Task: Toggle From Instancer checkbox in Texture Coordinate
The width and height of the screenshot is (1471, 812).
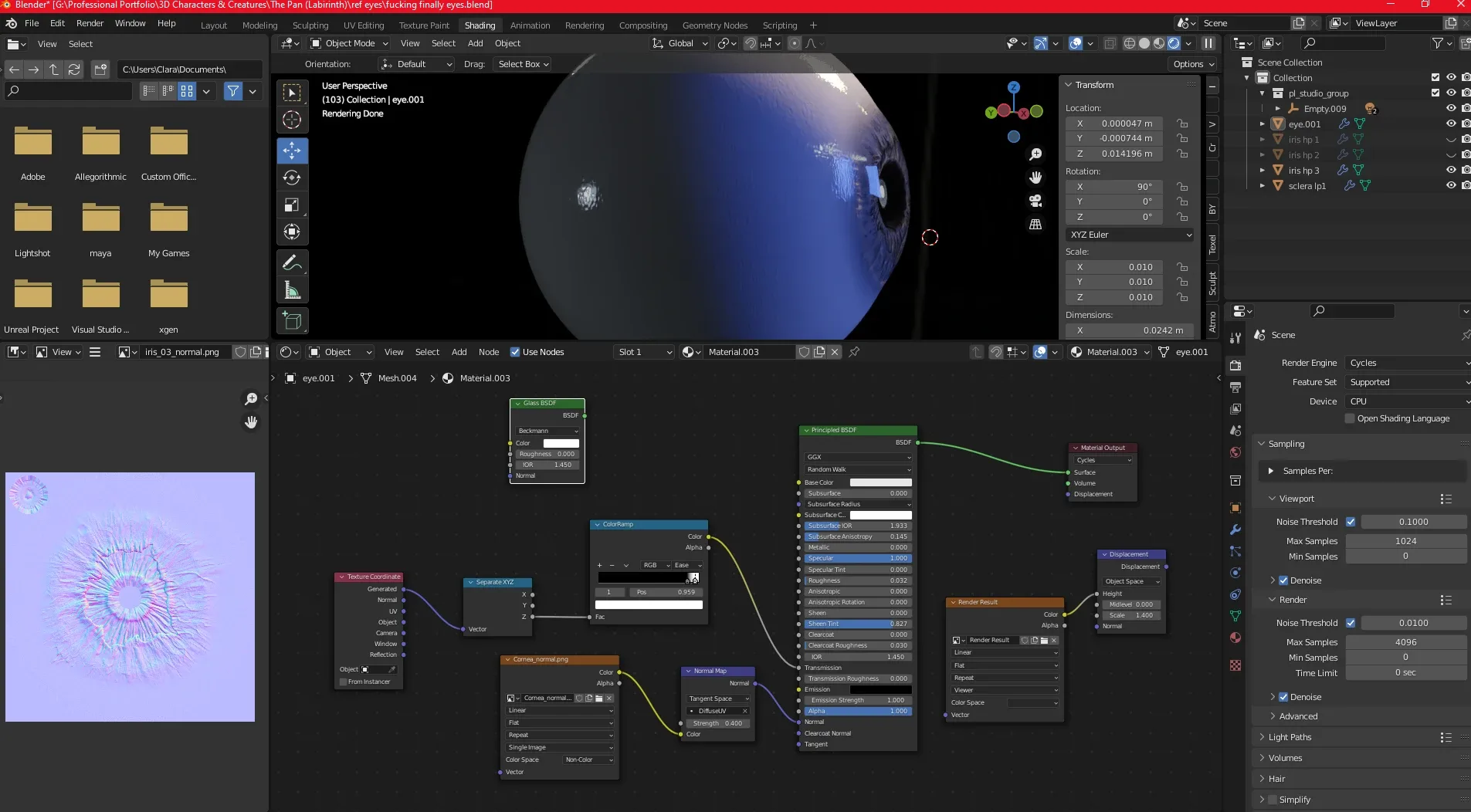Action: coord(344,682)
